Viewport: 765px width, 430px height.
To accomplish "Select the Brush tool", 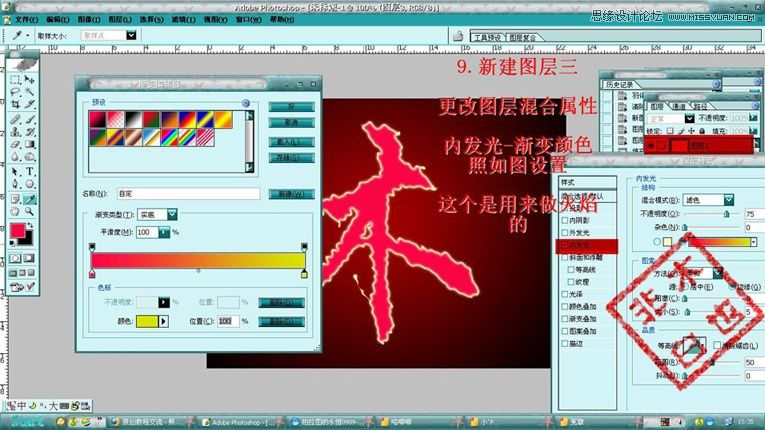I will click(30, 119).
